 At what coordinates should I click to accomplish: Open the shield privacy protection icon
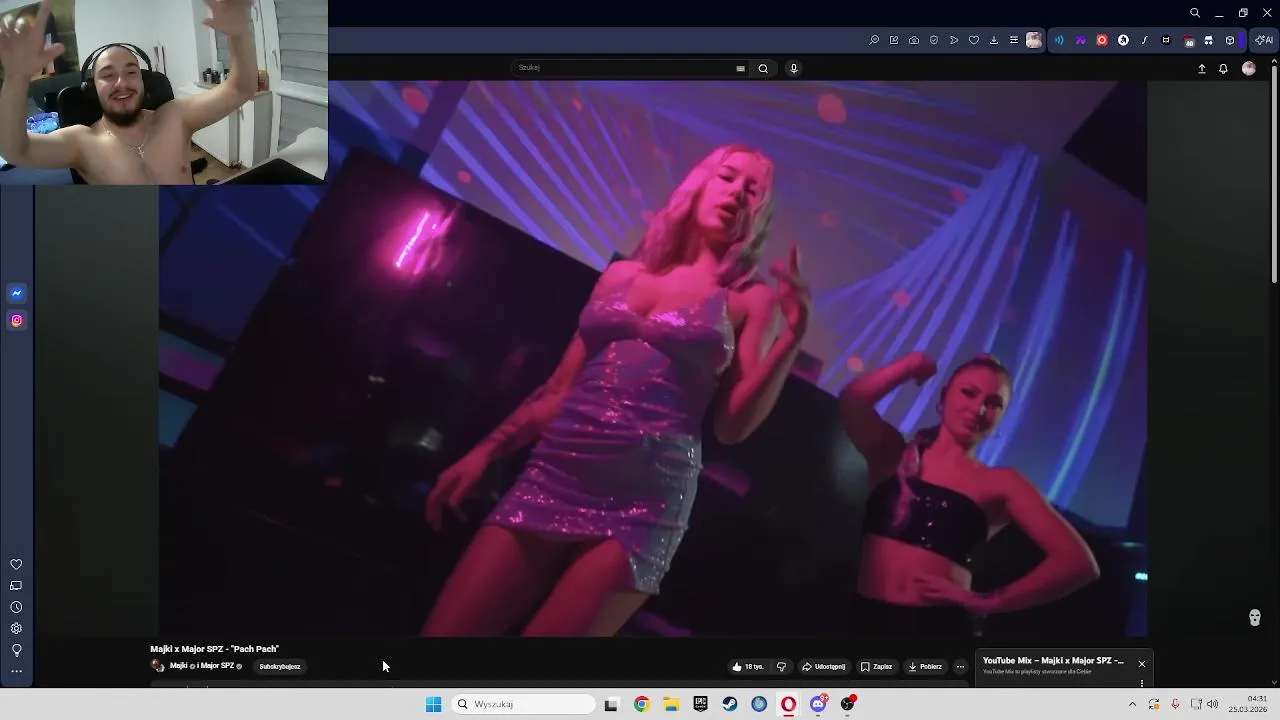point(934,40)
